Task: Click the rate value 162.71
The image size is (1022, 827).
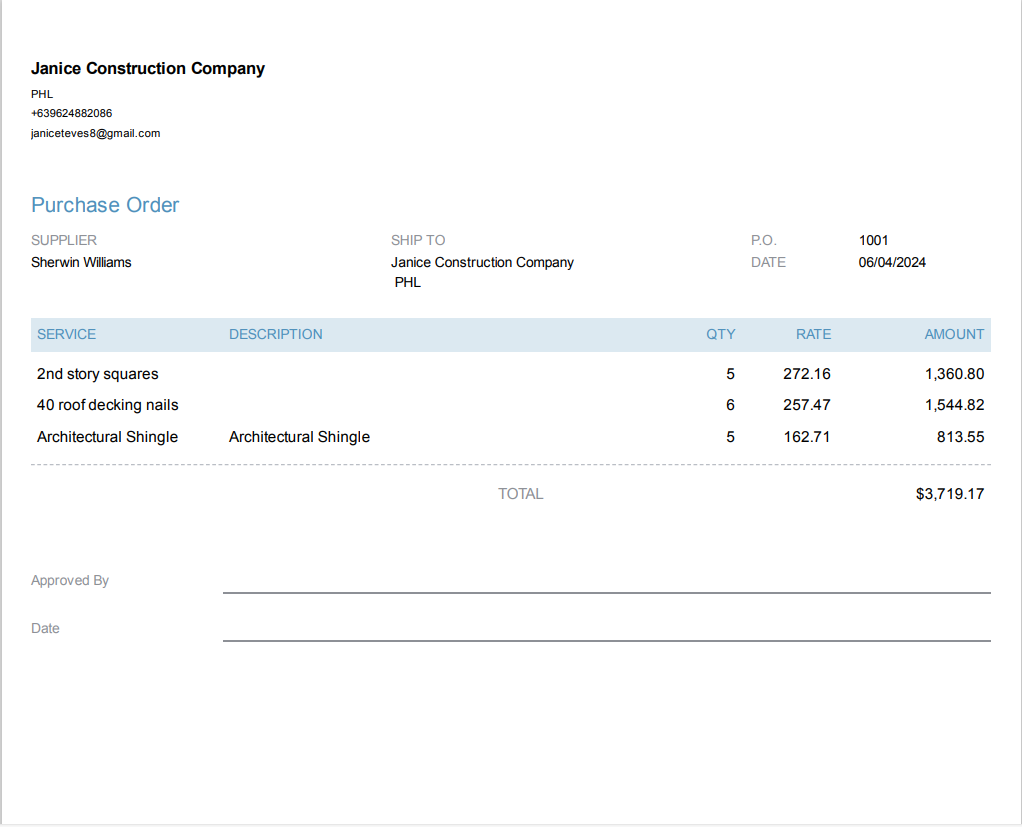Action: click(806, 437)
